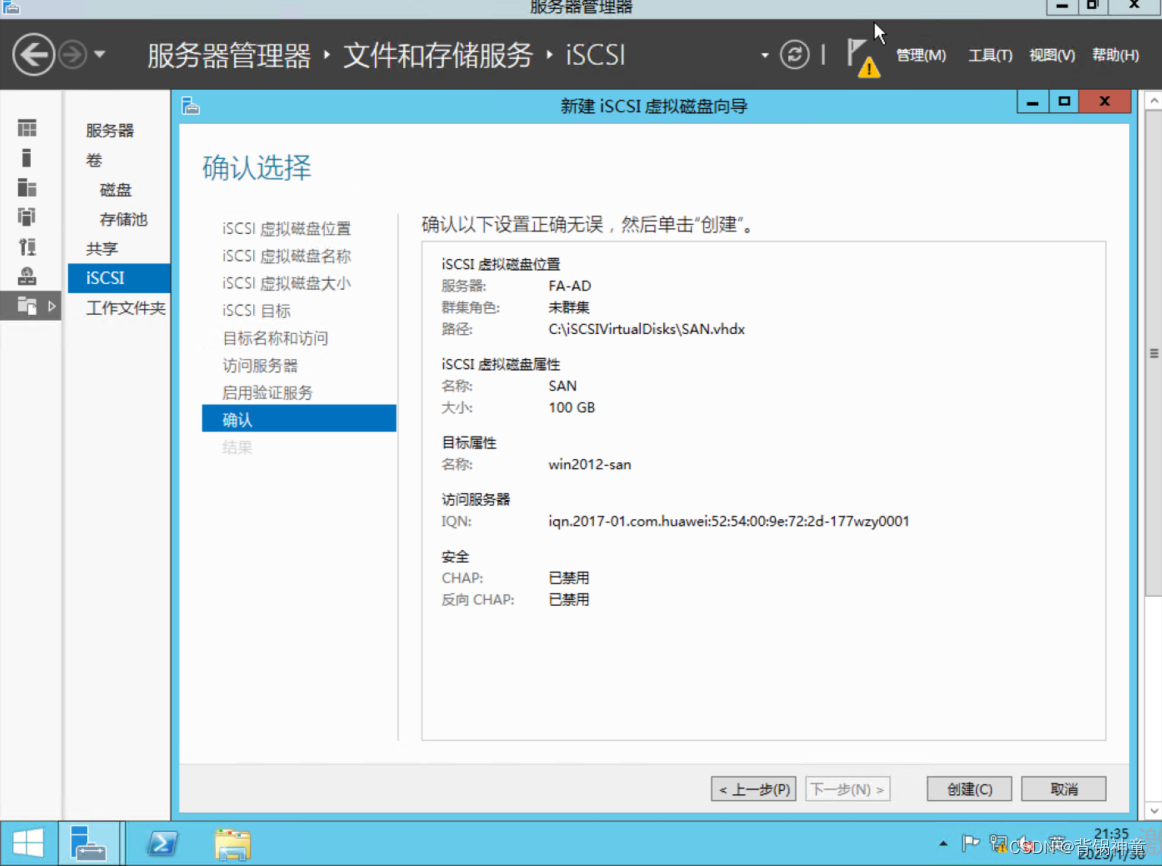Expand hidden icons in the system tray
Image resolution: width=1162 pixels, height=866 pixels.
point(943,843)
